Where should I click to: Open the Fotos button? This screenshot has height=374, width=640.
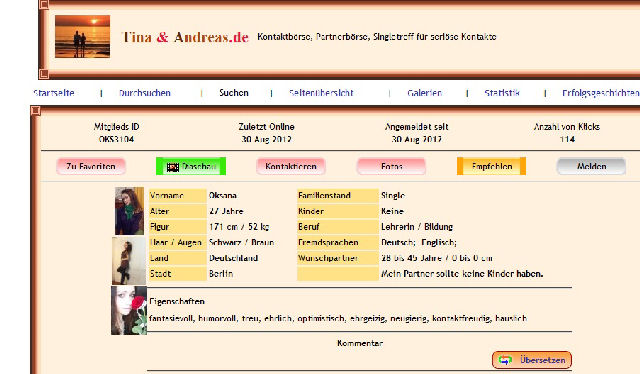click(x=391, y=166)
